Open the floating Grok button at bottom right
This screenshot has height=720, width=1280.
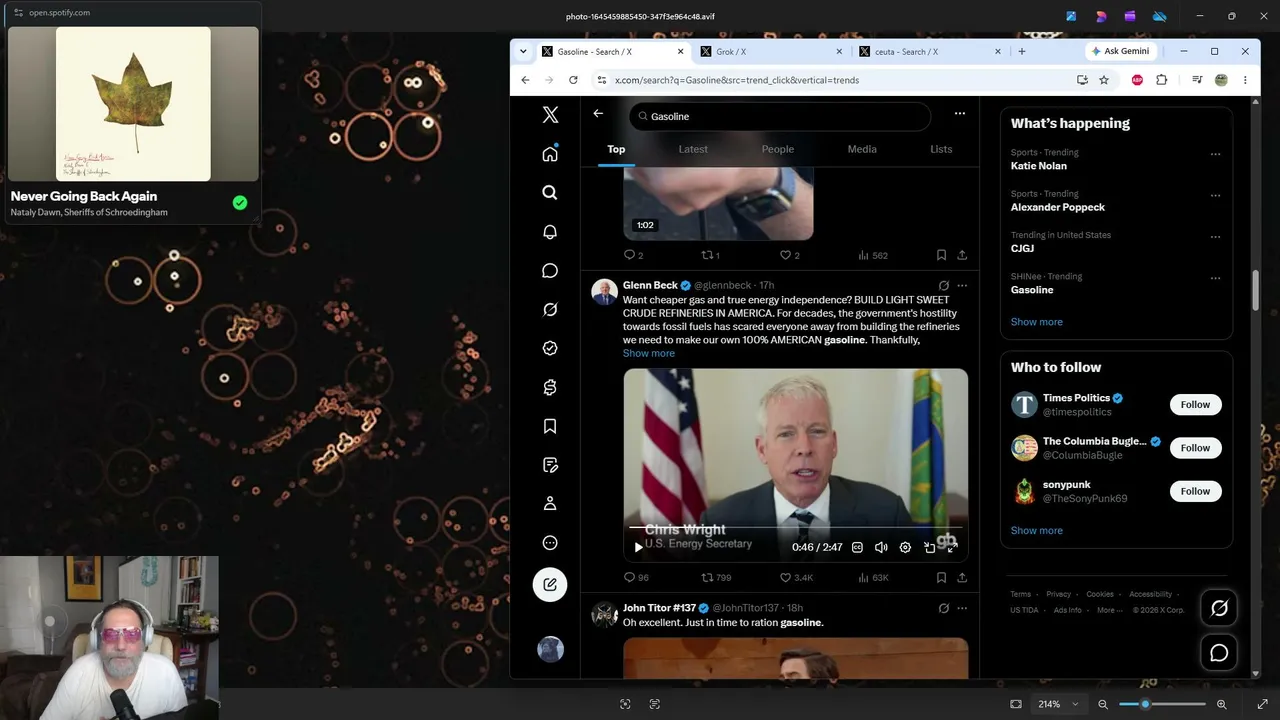(1219, 608)
